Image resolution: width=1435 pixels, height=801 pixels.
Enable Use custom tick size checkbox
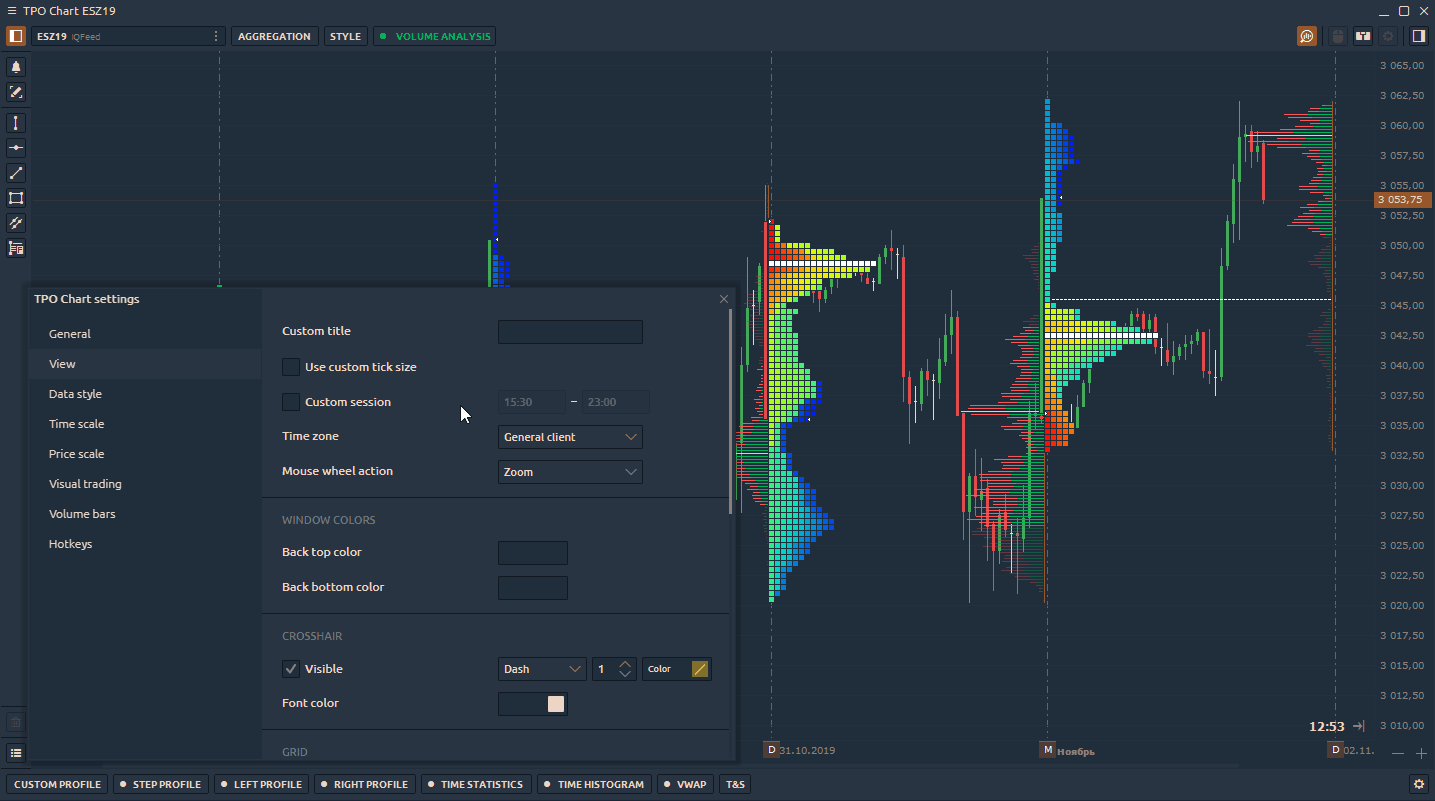tap(291, 367)
